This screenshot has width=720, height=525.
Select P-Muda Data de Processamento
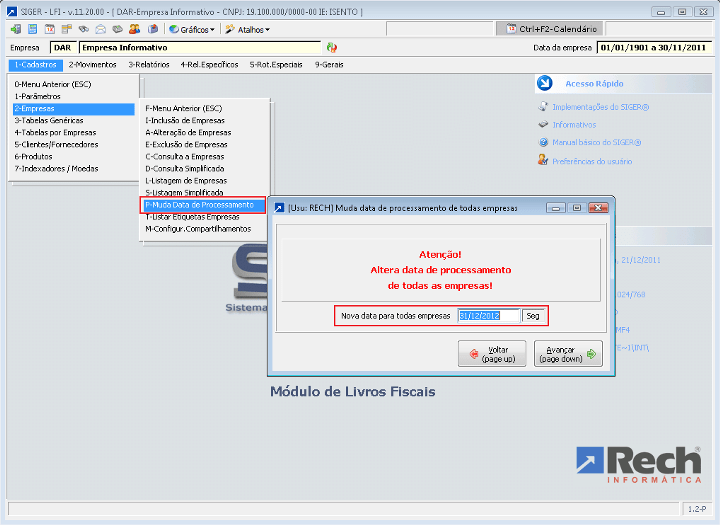(202, 205)
